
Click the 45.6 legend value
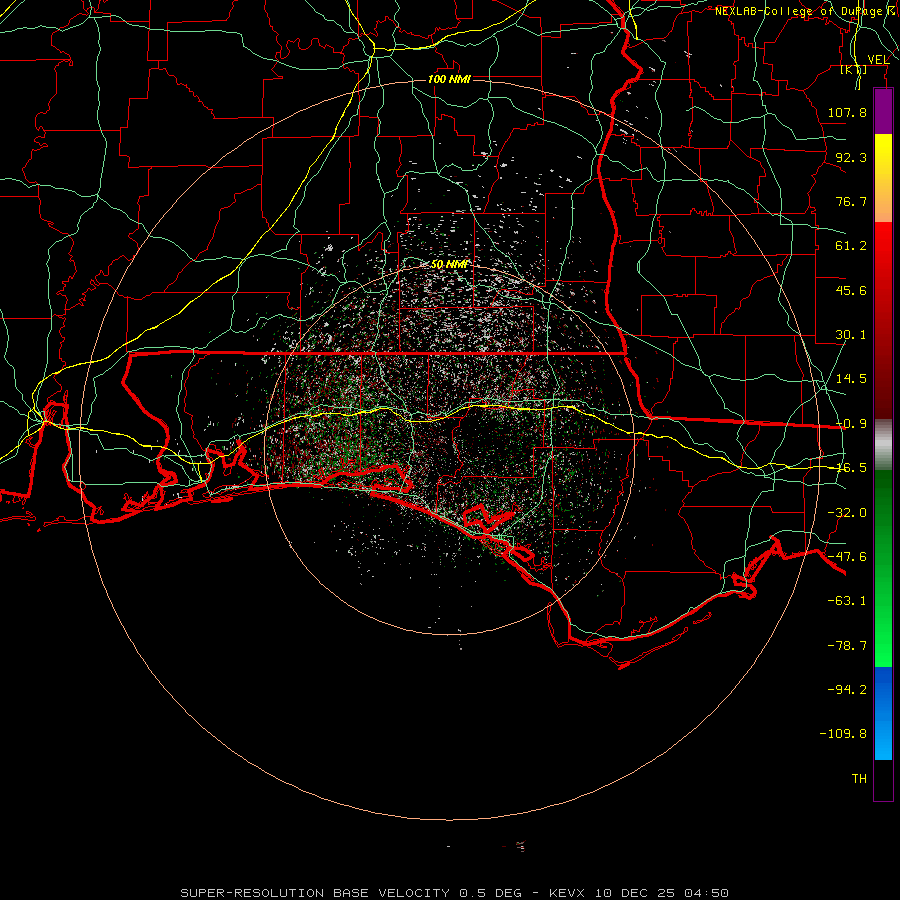[x=851, y=290]
